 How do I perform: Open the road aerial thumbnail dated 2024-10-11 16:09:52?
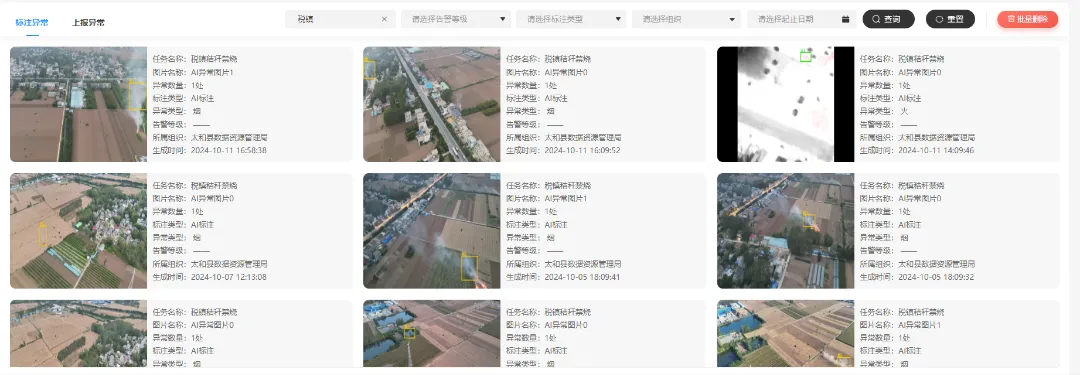[432, 104]
